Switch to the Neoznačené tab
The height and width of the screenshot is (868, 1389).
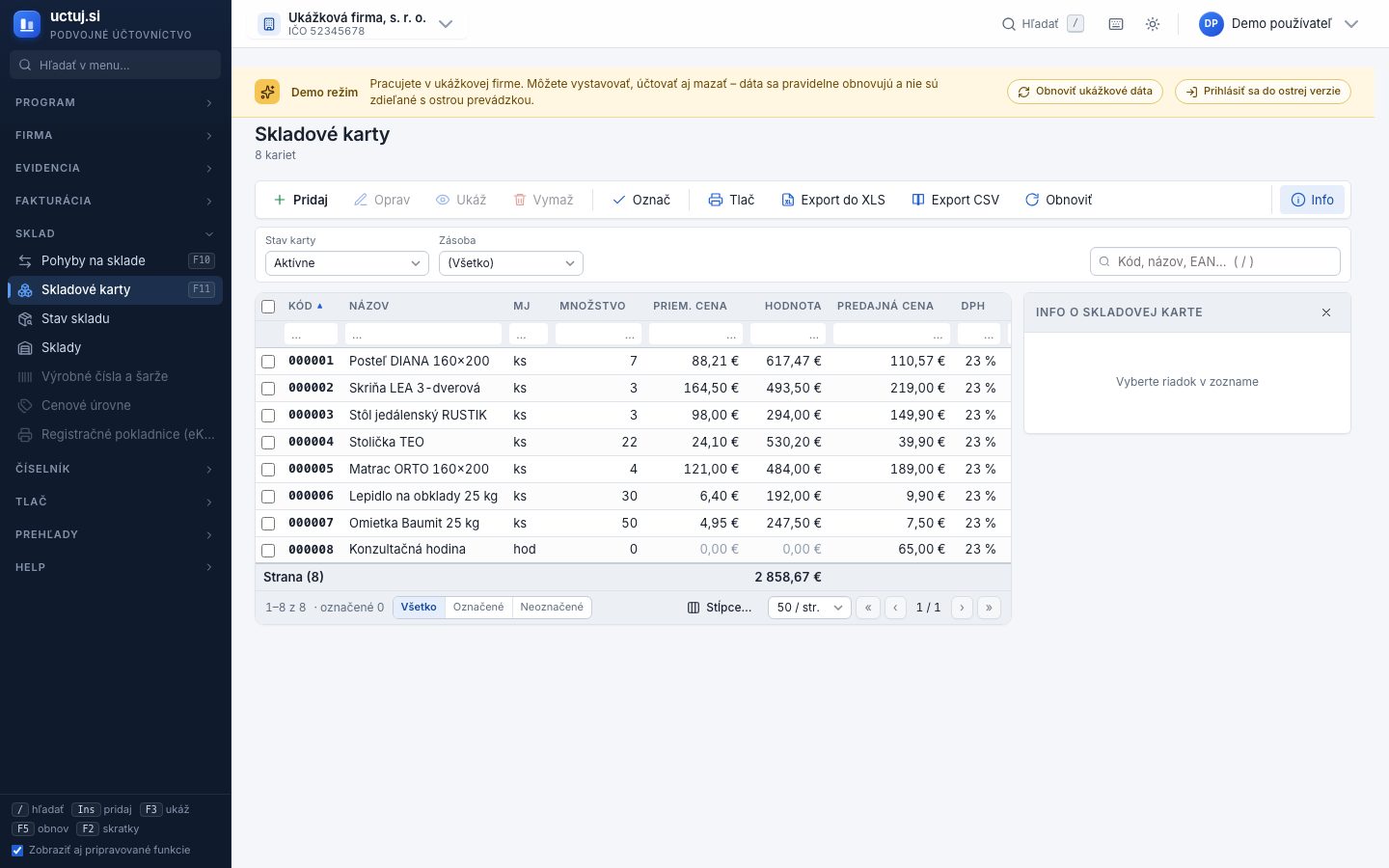tap(552, 608)
